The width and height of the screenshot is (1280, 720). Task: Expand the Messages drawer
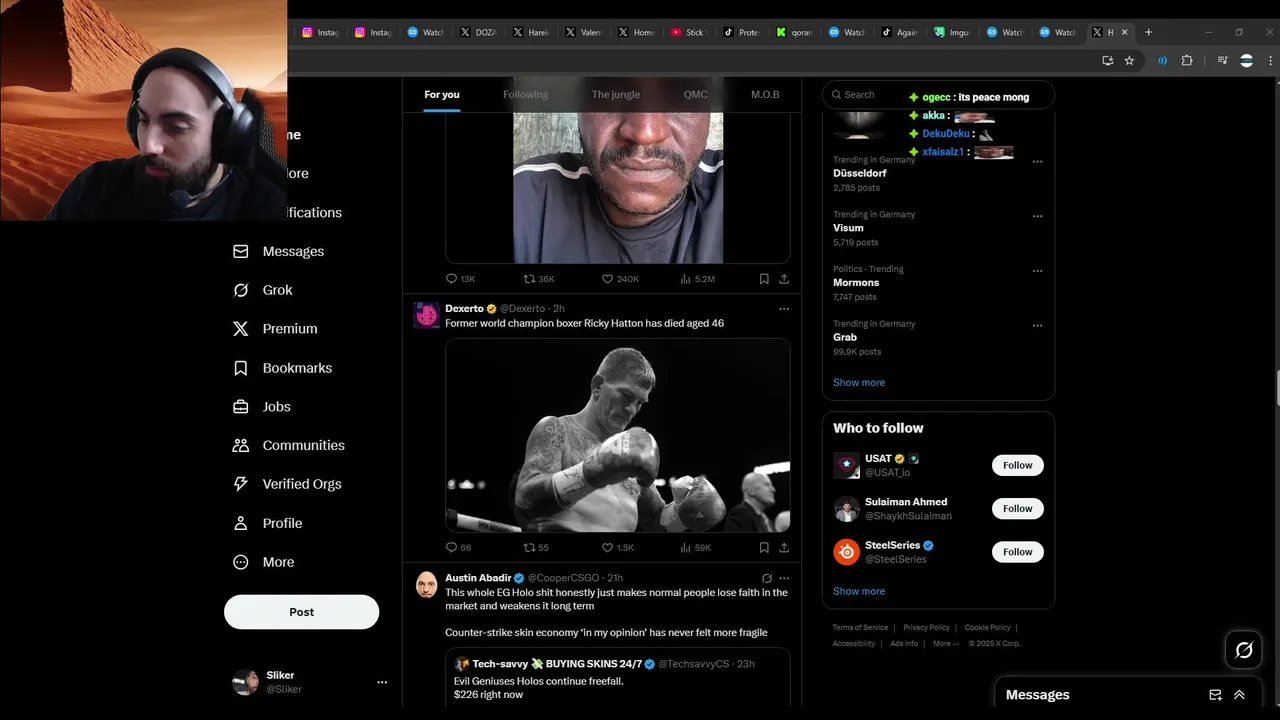(x=1240, y=695)
